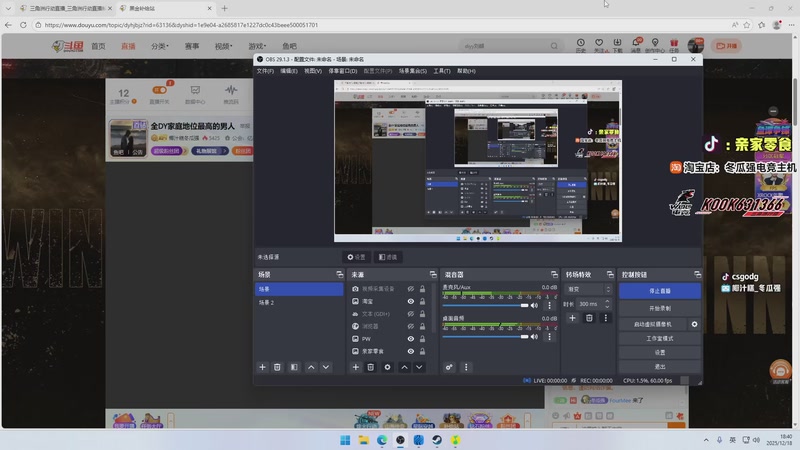Open virtual camera settings gear
The height and width of the screenshot is (450, 800).
pyautogui.click(x=694, y=324)
